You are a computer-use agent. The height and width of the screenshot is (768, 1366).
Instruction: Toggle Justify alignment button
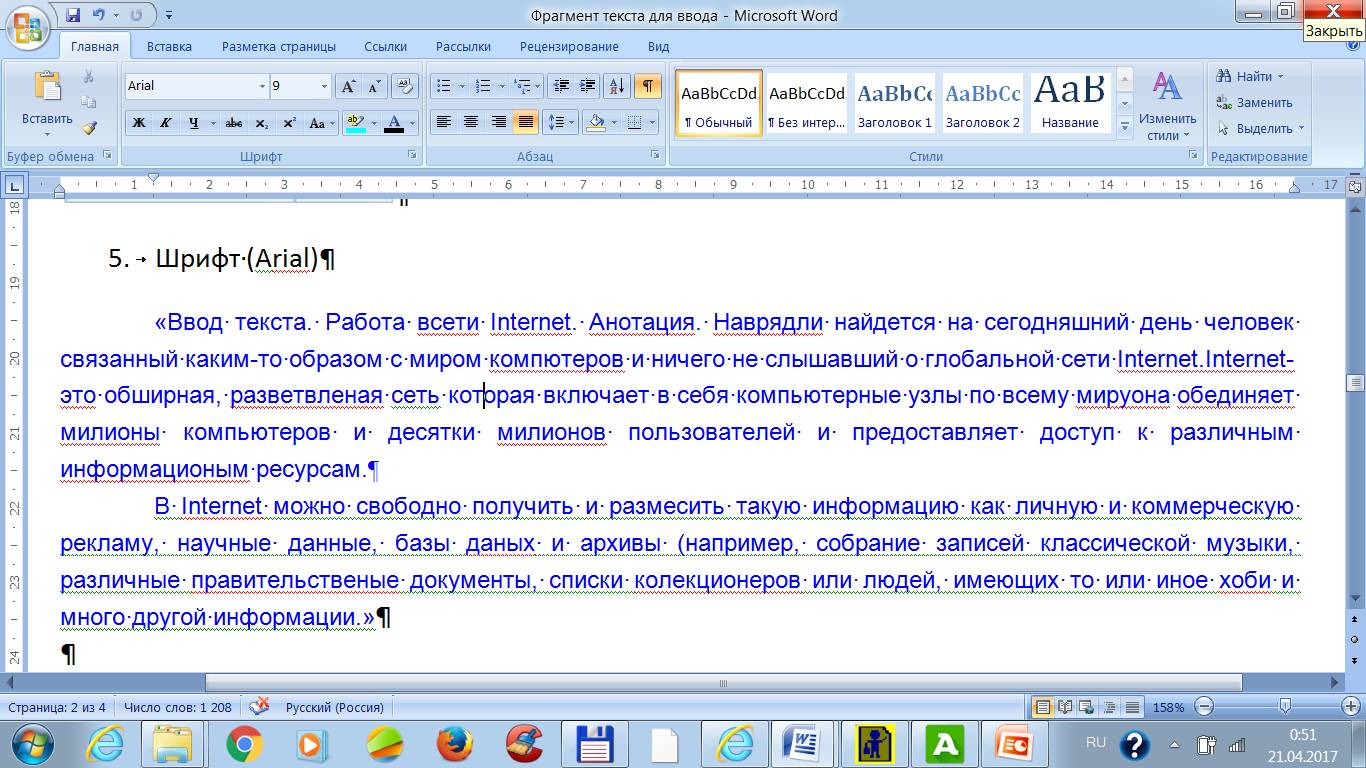click(525, 123)
